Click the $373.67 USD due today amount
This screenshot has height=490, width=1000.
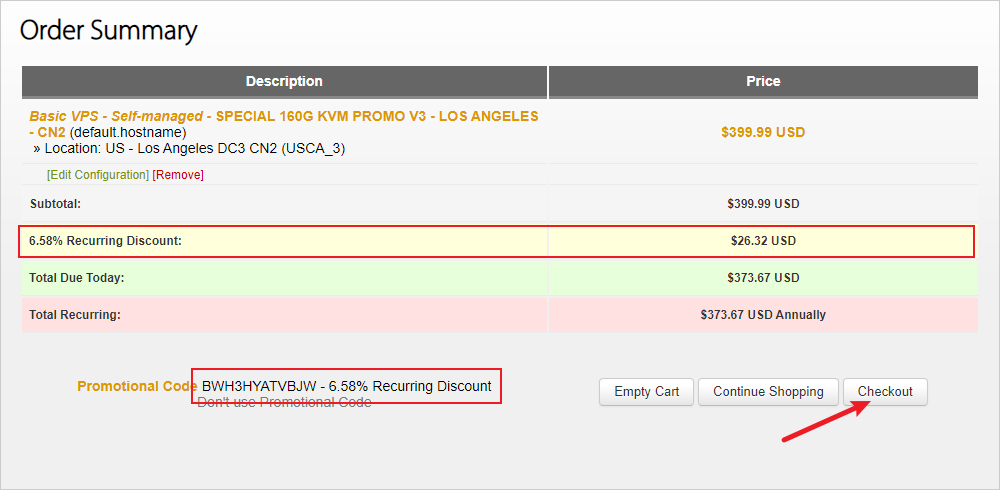763,278
